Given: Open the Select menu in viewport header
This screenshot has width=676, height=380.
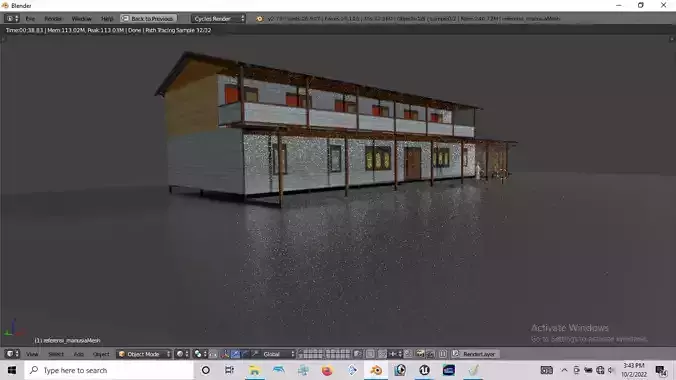Looking at the screenshot, I should click(56, 354).
